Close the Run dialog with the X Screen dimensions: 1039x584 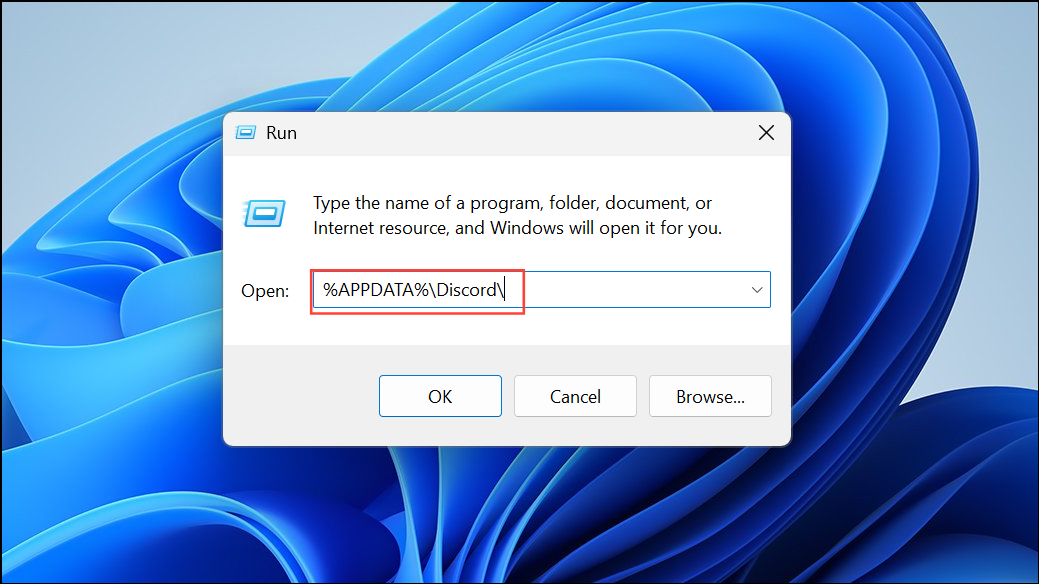(766, 133)
